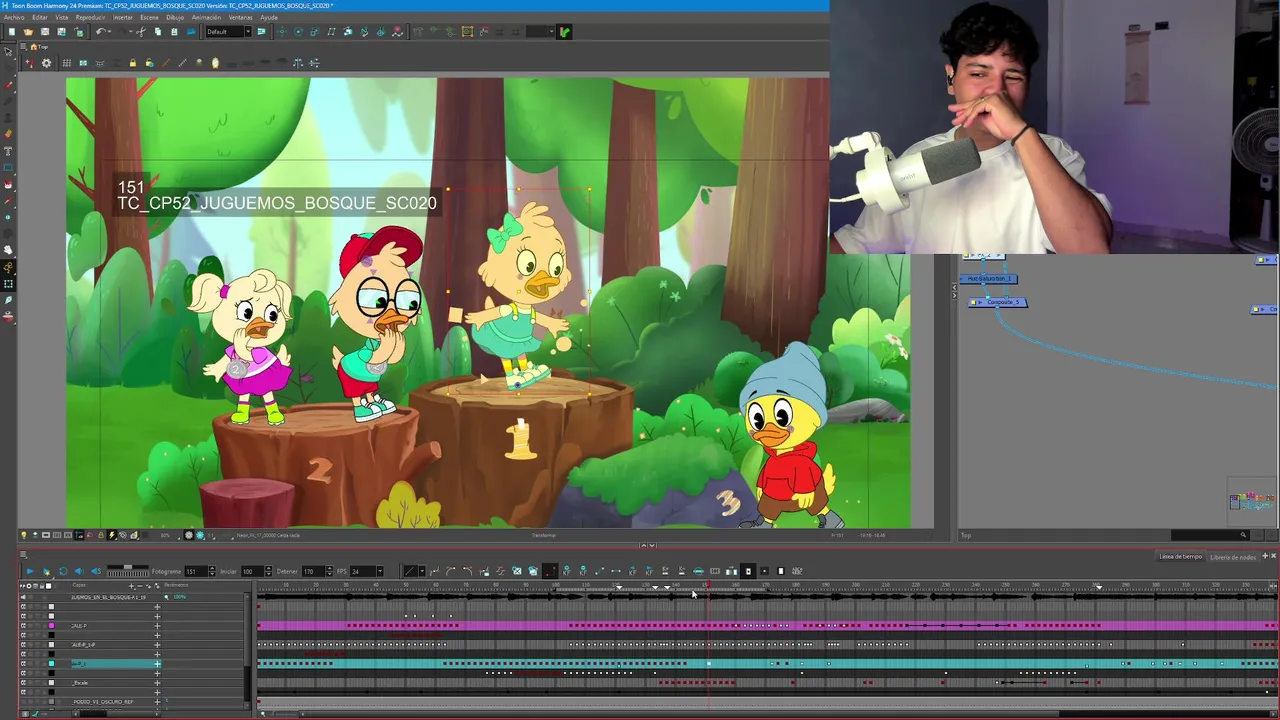Click the Detener stop frame field

313,571
